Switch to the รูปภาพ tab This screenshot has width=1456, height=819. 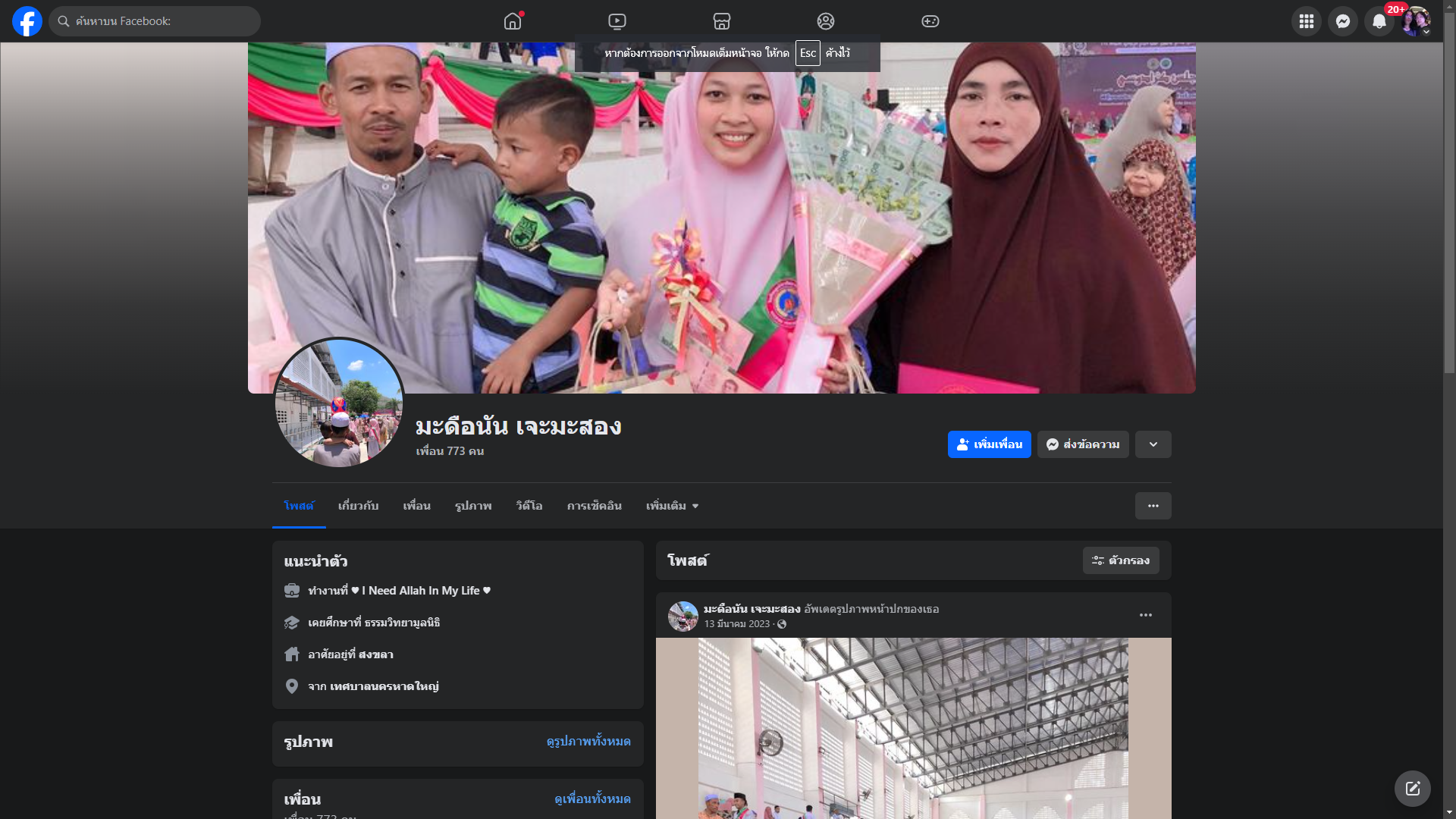473,506
